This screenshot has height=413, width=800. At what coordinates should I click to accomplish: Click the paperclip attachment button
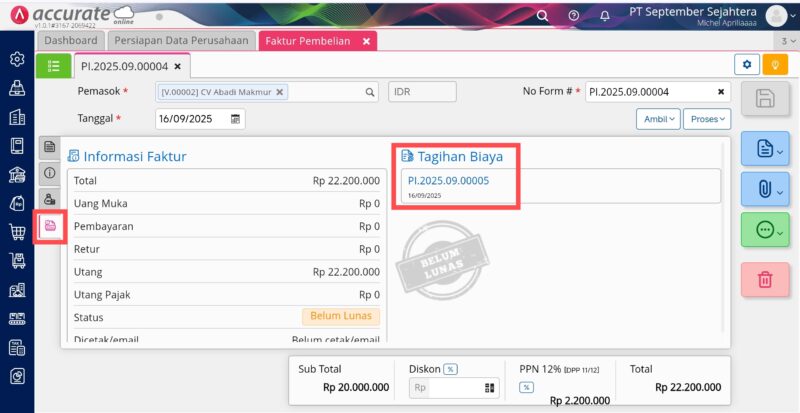(765, 189)
